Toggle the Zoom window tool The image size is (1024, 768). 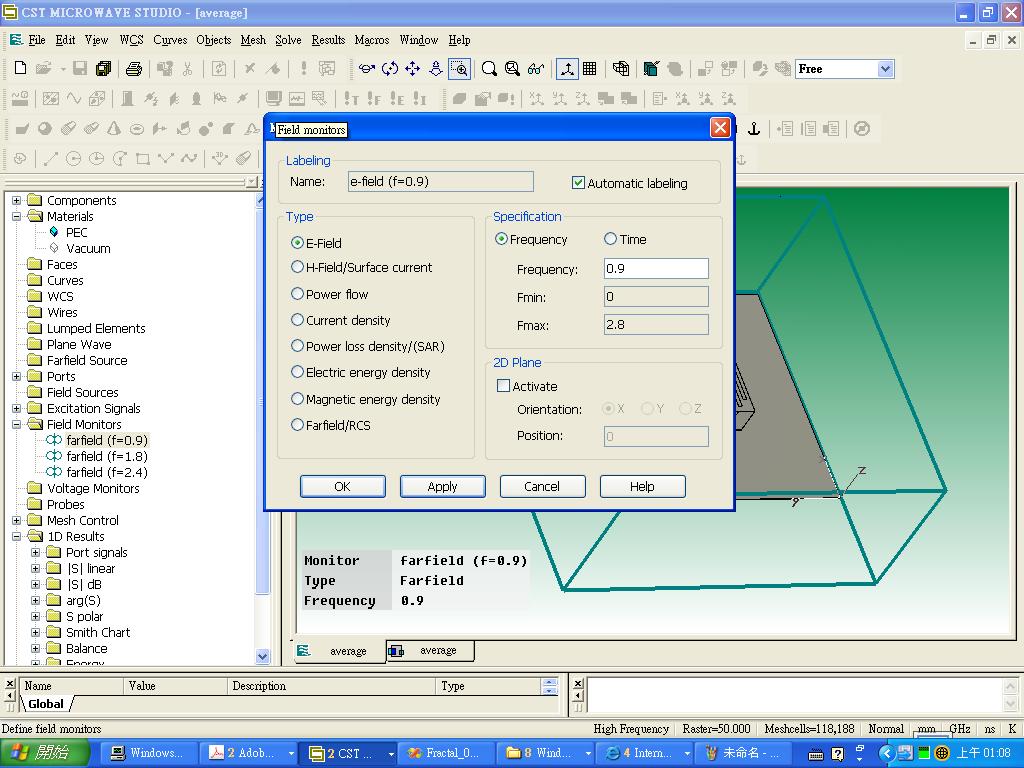coord(460,68)
